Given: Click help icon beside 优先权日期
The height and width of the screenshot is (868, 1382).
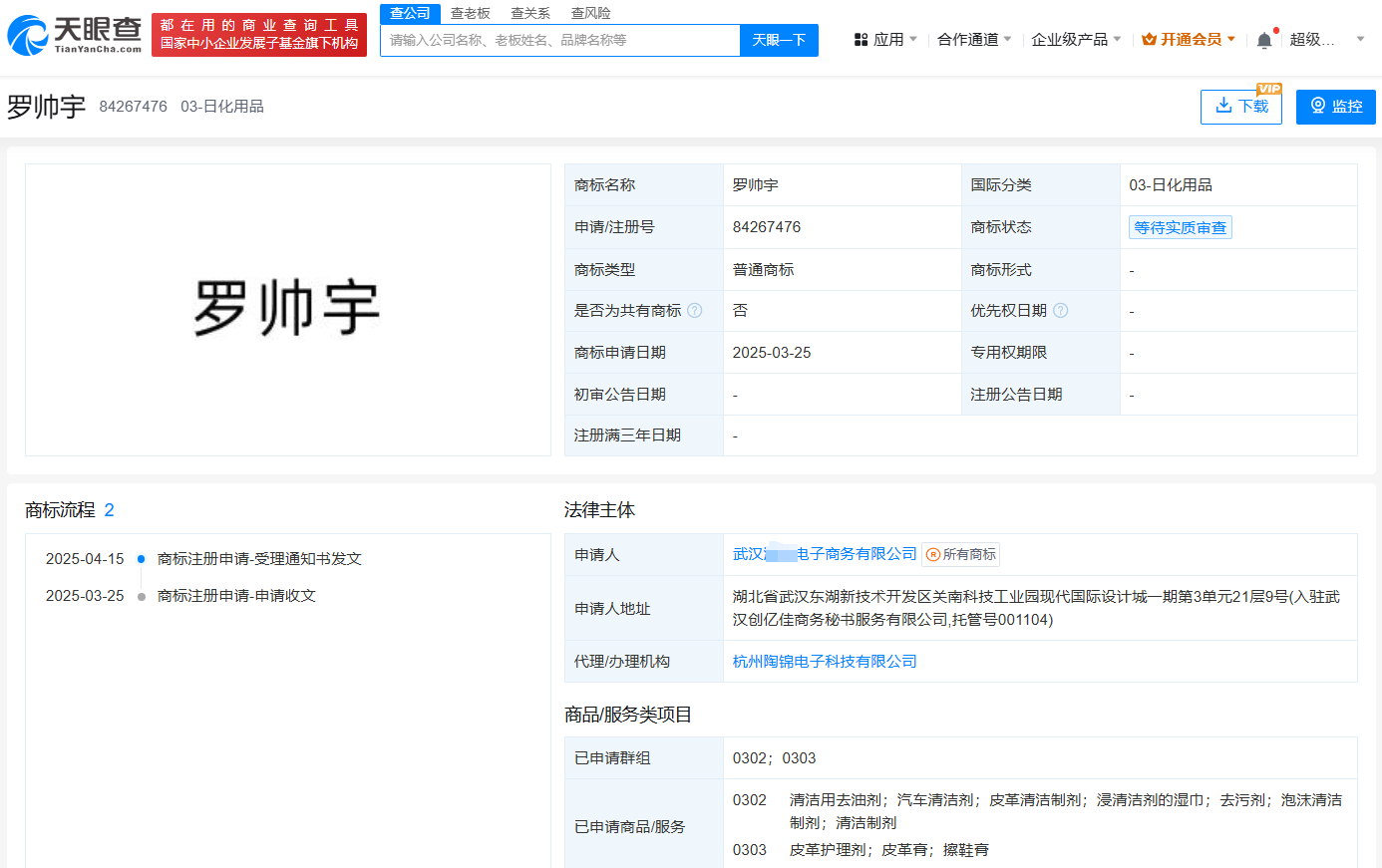Looking at the screenshot, I should [1061, 311].
